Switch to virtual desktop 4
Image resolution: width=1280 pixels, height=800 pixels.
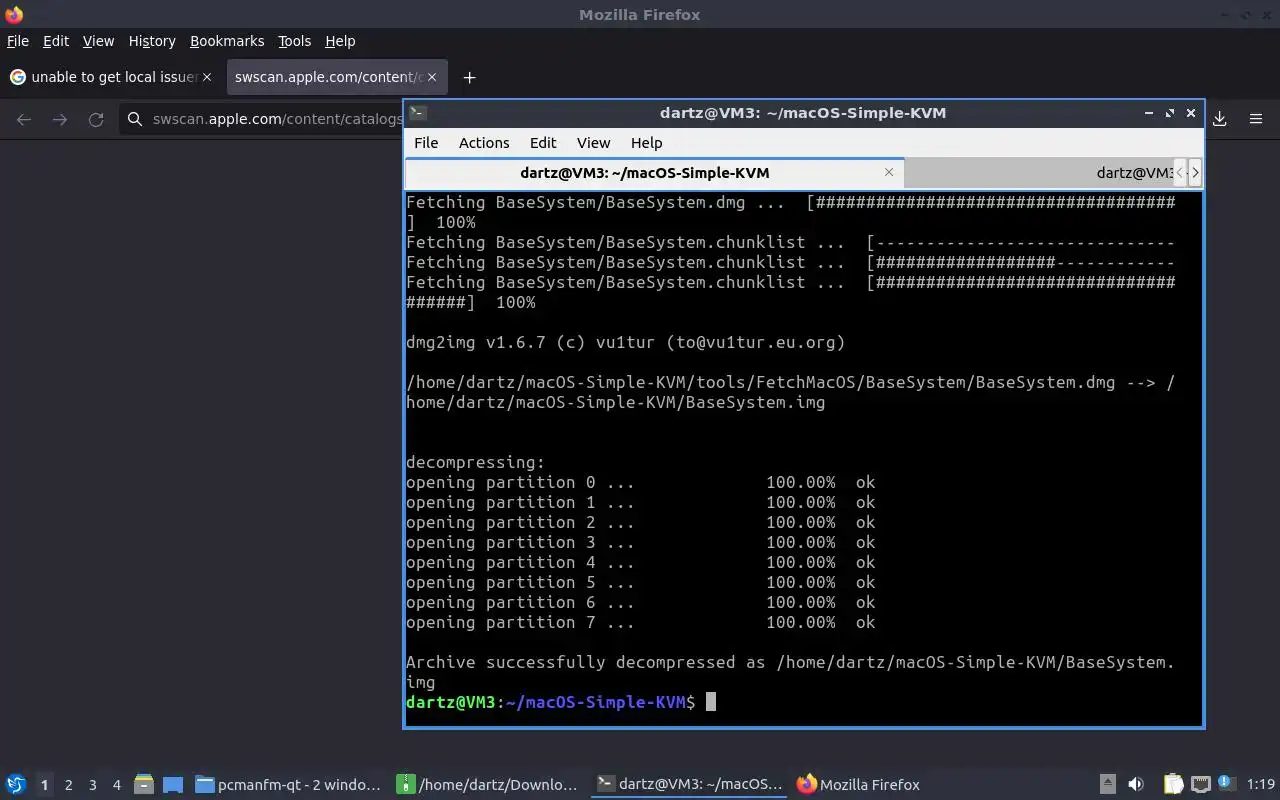[x=116, y=785]
